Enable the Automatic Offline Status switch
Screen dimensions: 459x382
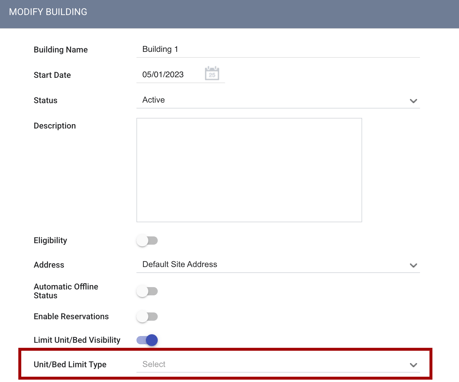(147, 291)
